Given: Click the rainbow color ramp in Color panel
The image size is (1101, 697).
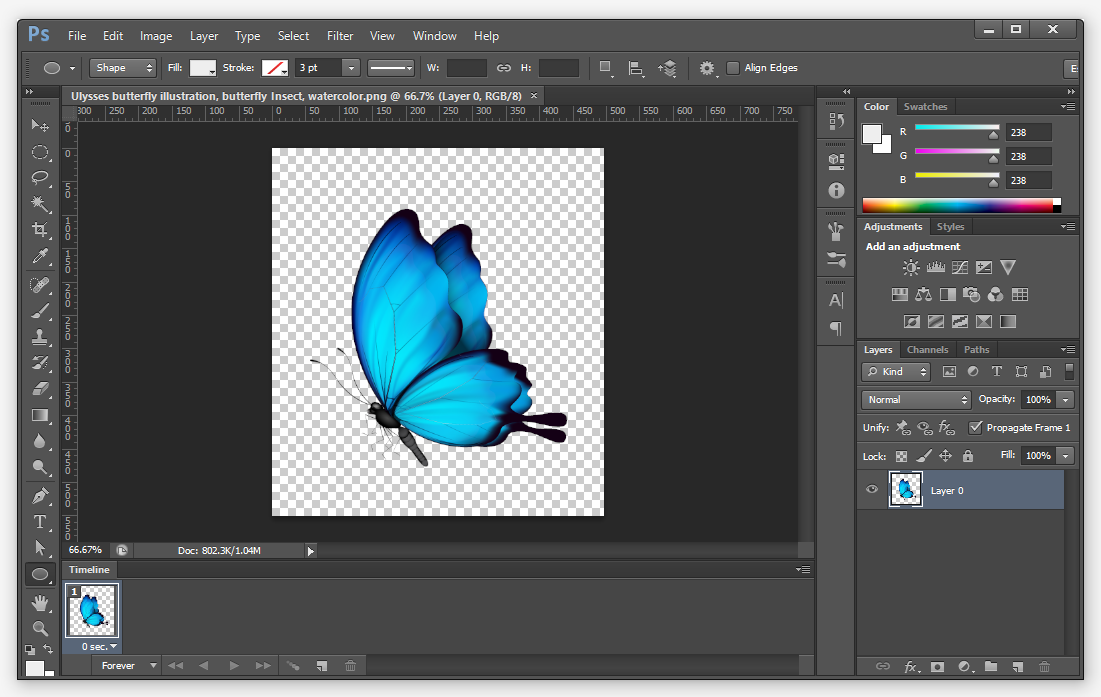Looking at the screenshot, I should pyautogui.click(x=958, y=204).
